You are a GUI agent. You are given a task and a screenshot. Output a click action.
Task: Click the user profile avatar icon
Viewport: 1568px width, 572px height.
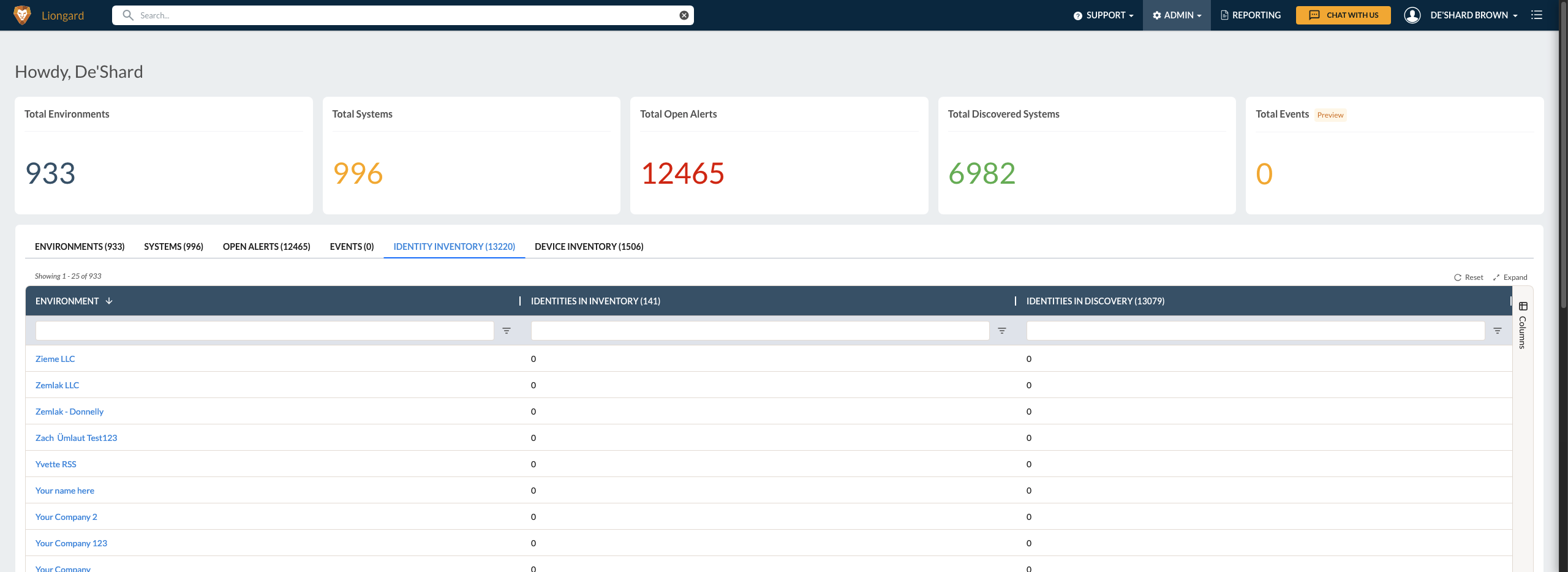(x=1412, y=15)
